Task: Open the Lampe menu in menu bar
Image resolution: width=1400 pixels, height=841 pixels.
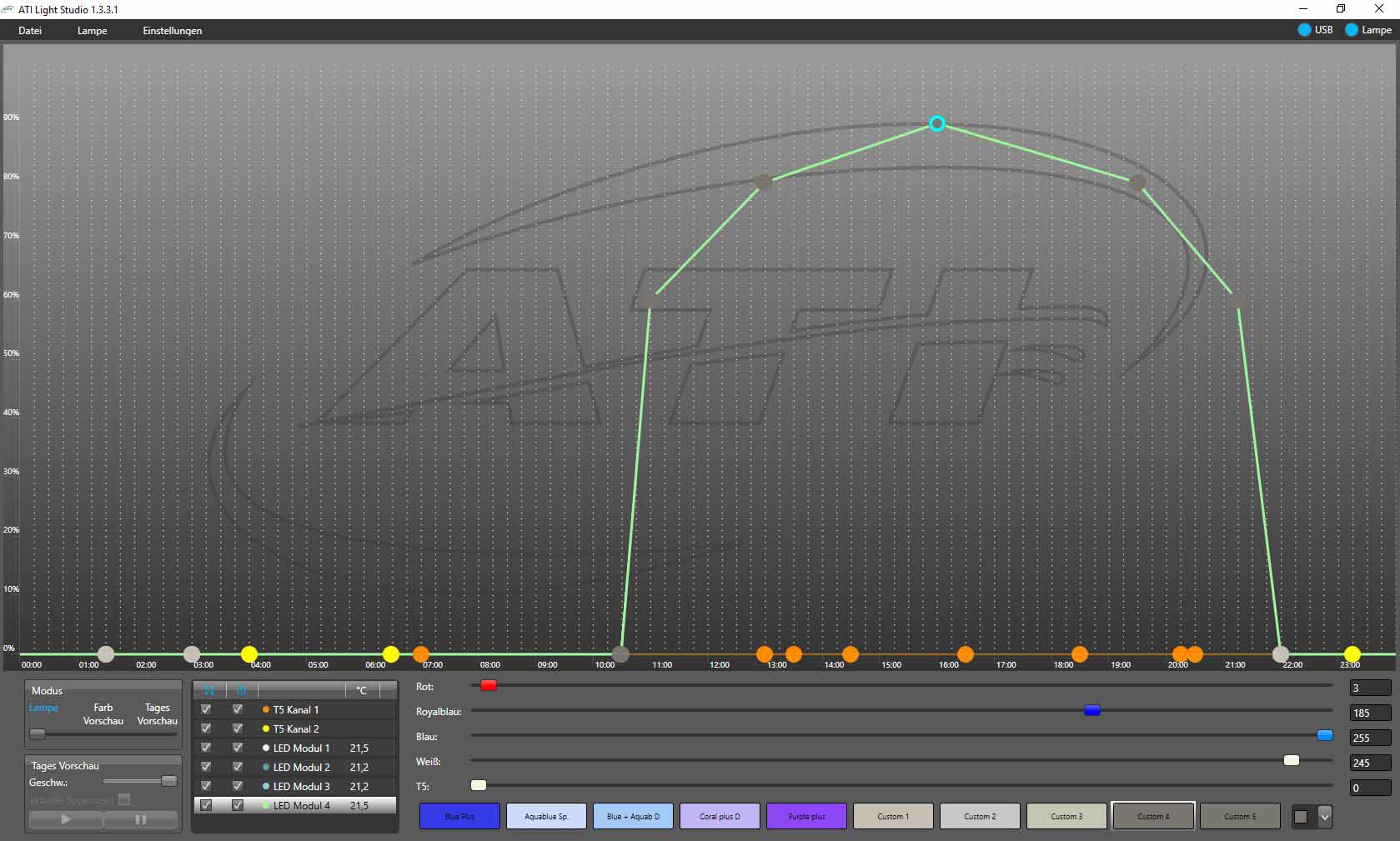Action: (92, 31)
